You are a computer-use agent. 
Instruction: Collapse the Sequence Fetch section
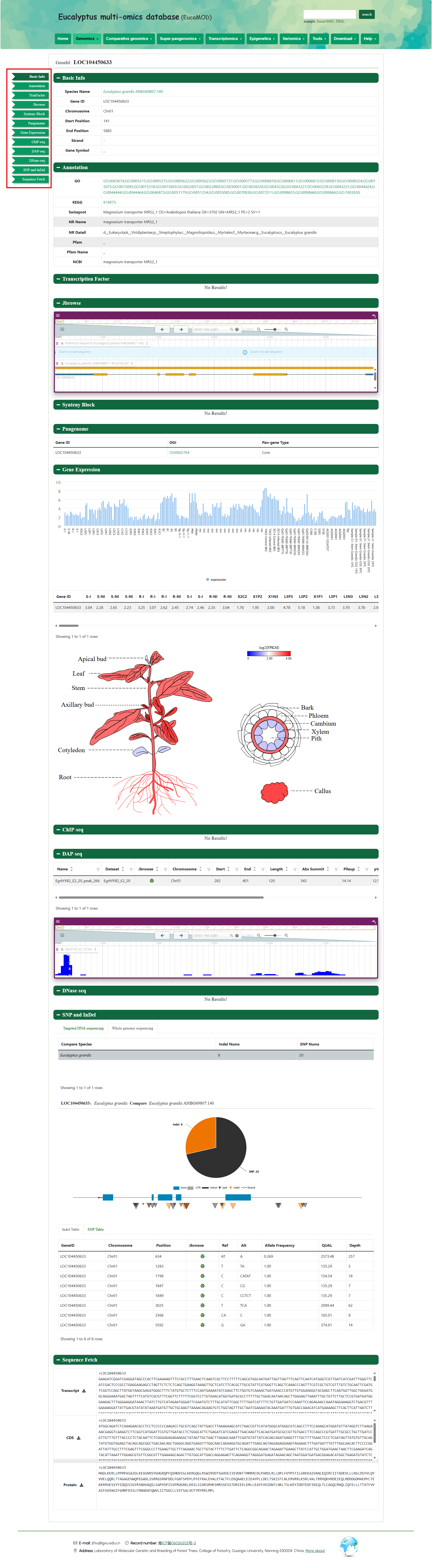click(58, 1360)
